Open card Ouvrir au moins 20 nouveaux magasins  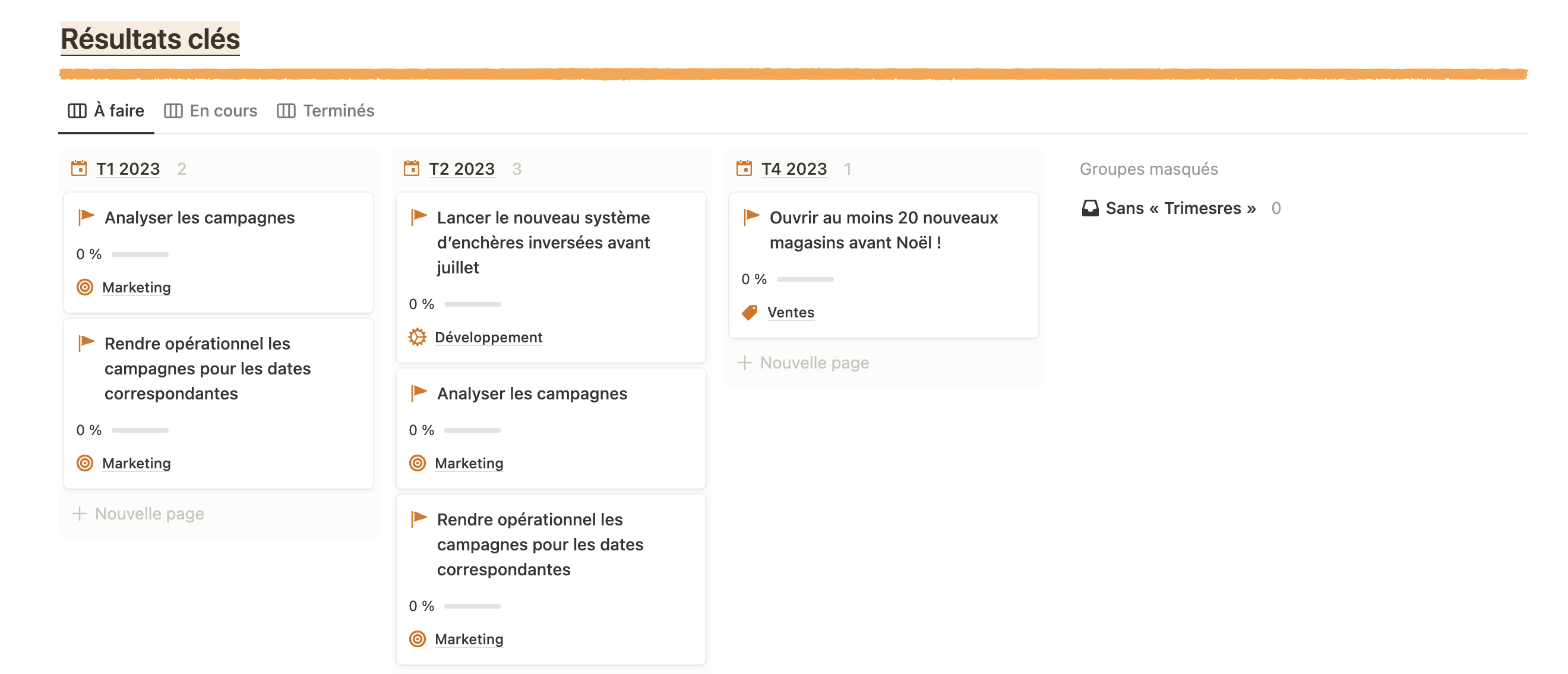883,229
